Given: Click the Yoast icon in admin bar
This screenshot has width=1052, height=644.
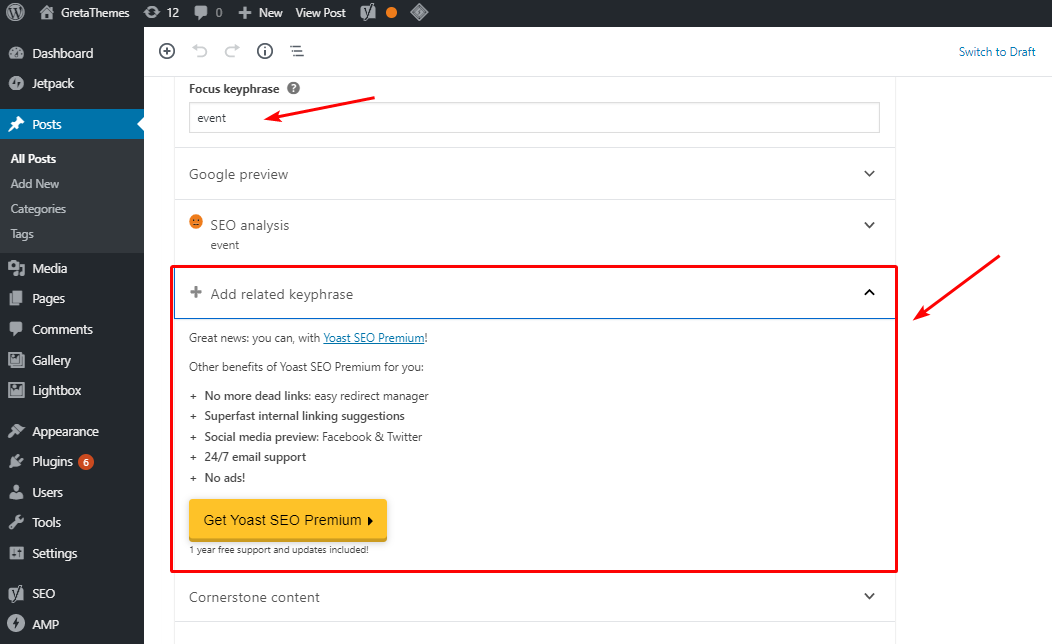Looking at the screenshot, I should [368, 13].
